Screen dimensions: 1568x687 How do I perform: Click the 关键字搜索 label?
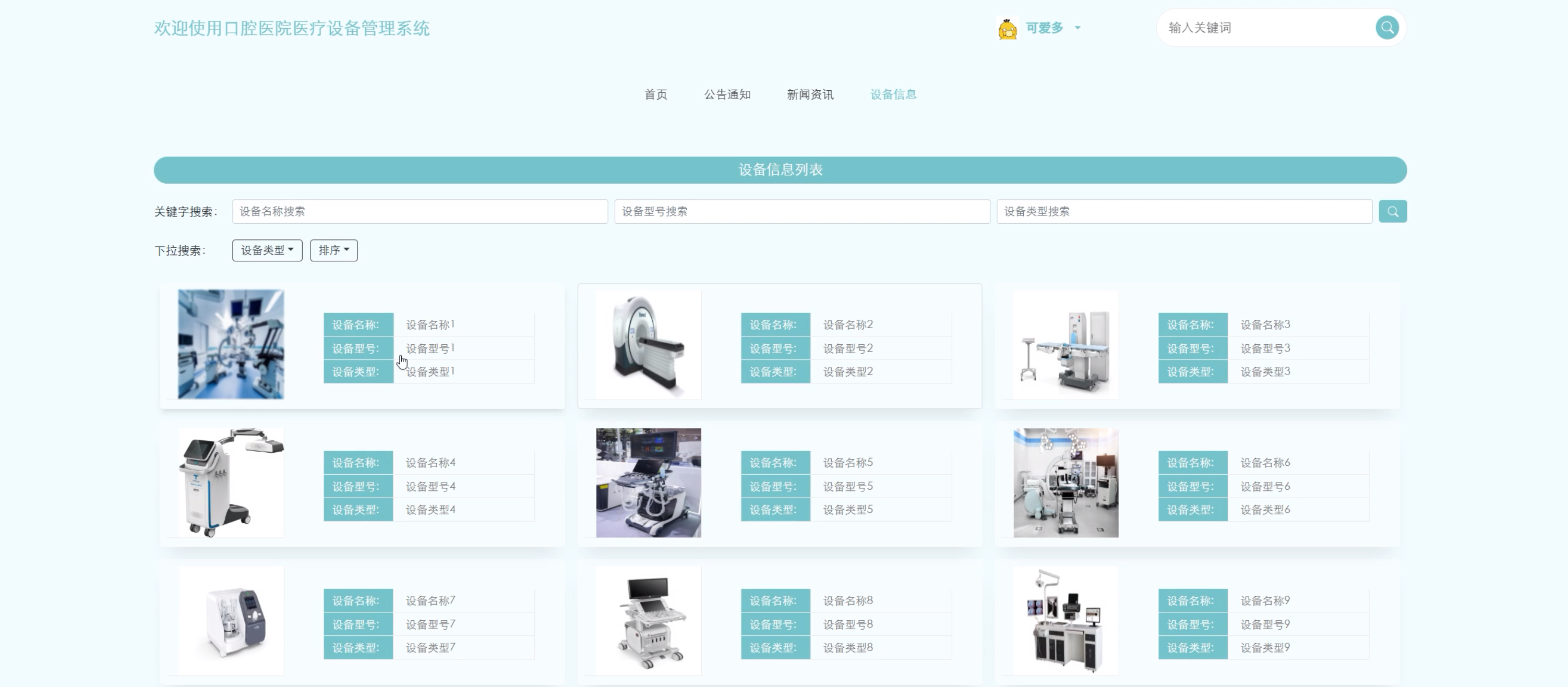click(185, 212)
